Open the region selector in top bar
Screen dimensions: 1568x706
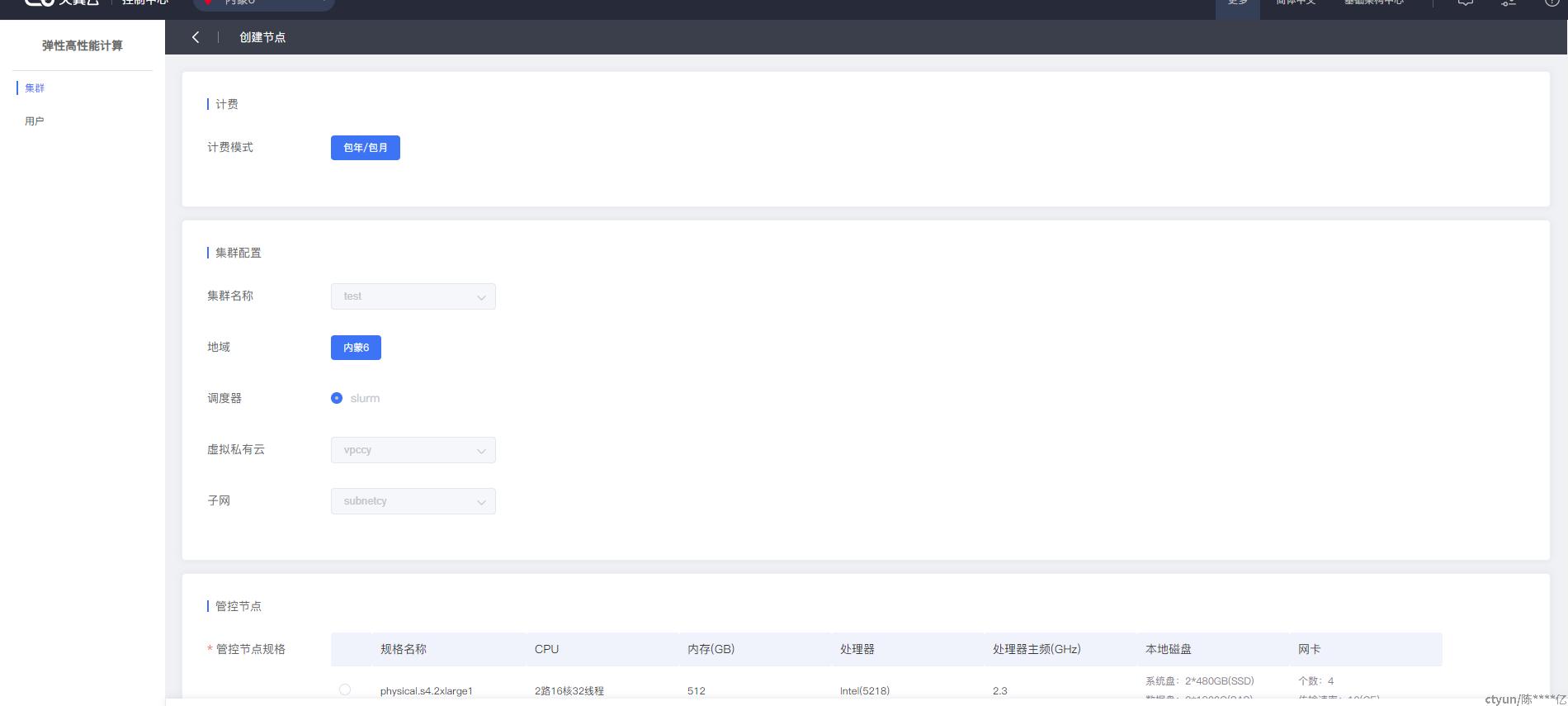point(263,4)
